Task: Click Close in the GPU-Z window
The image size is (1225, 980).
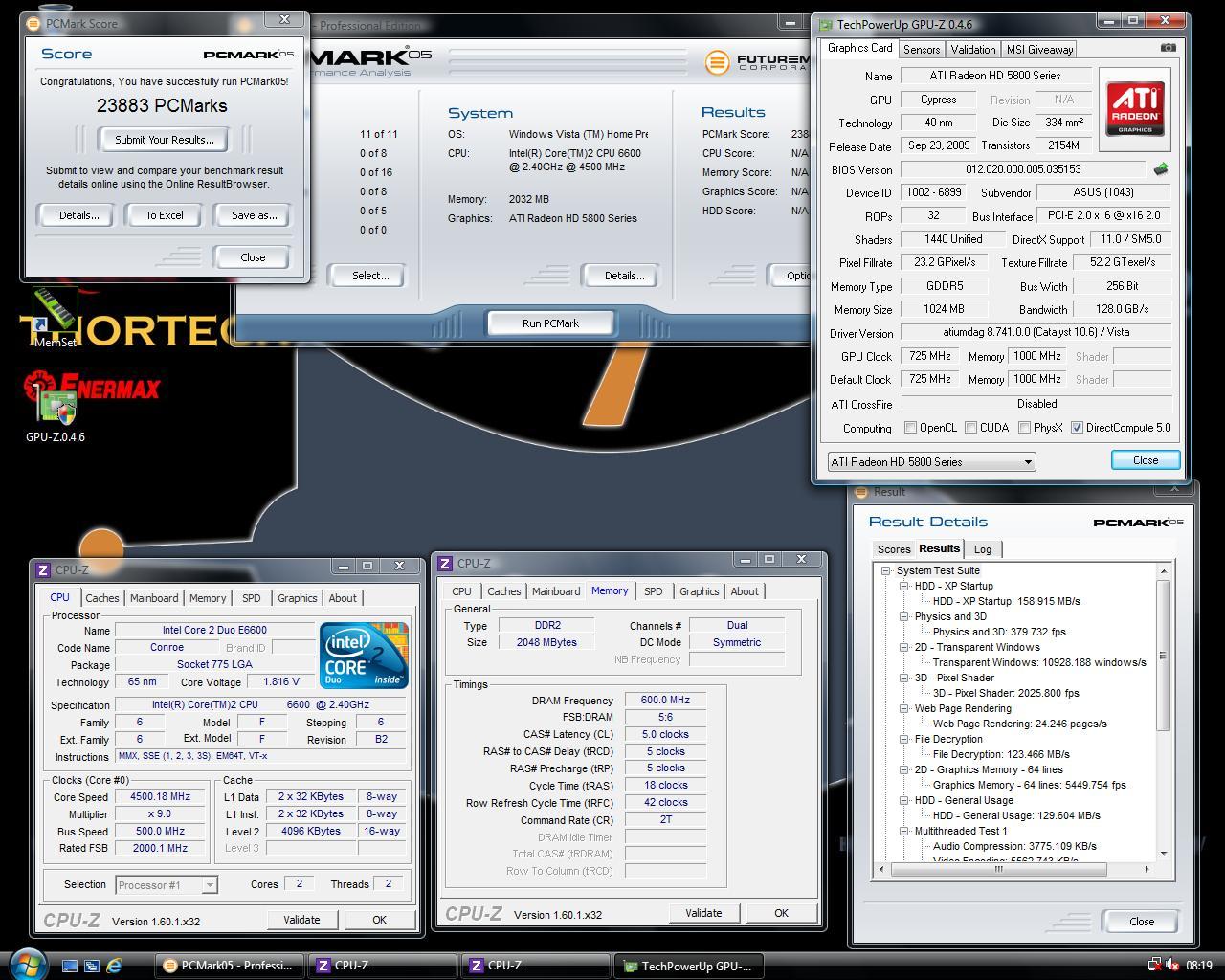Action: click(x=1146, y=460)
